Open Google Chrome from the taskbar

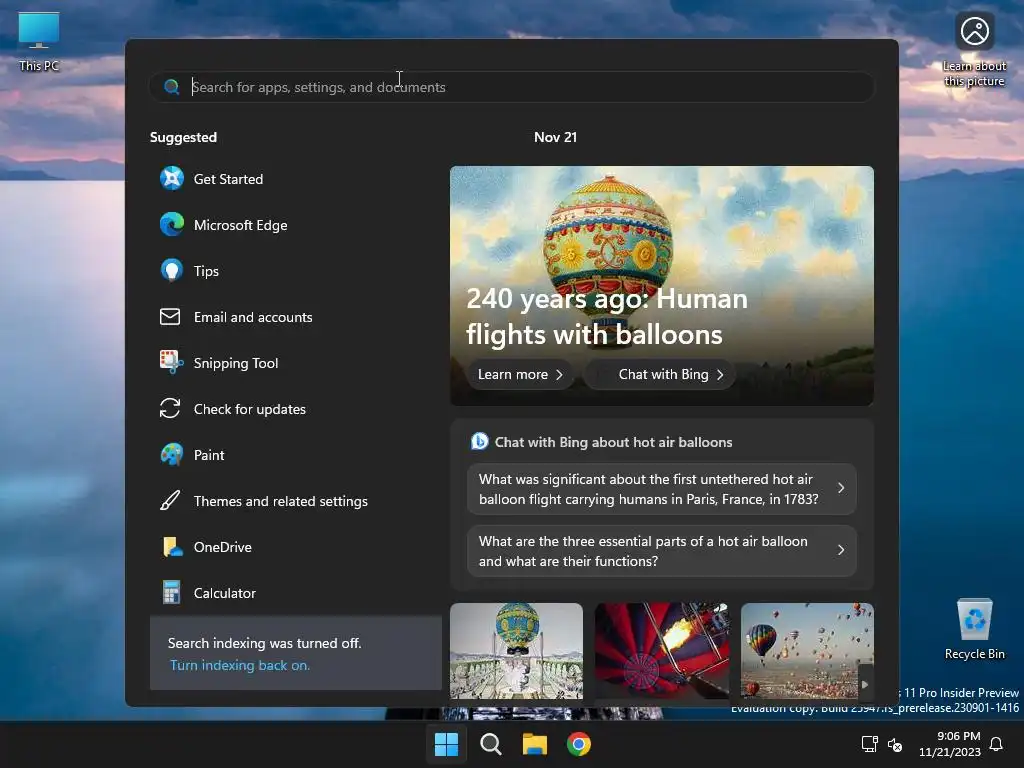579,744
